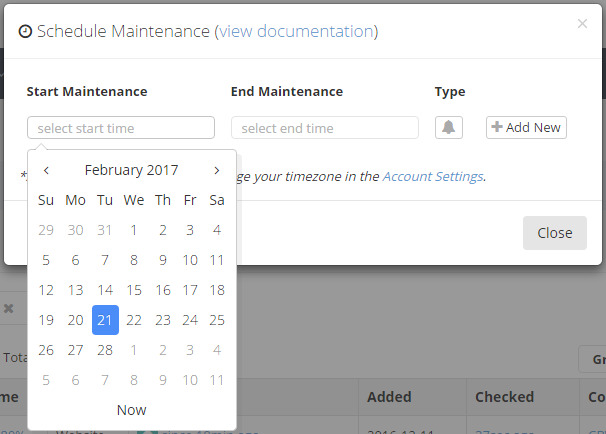Click the Su weekday label

(46, 200)
